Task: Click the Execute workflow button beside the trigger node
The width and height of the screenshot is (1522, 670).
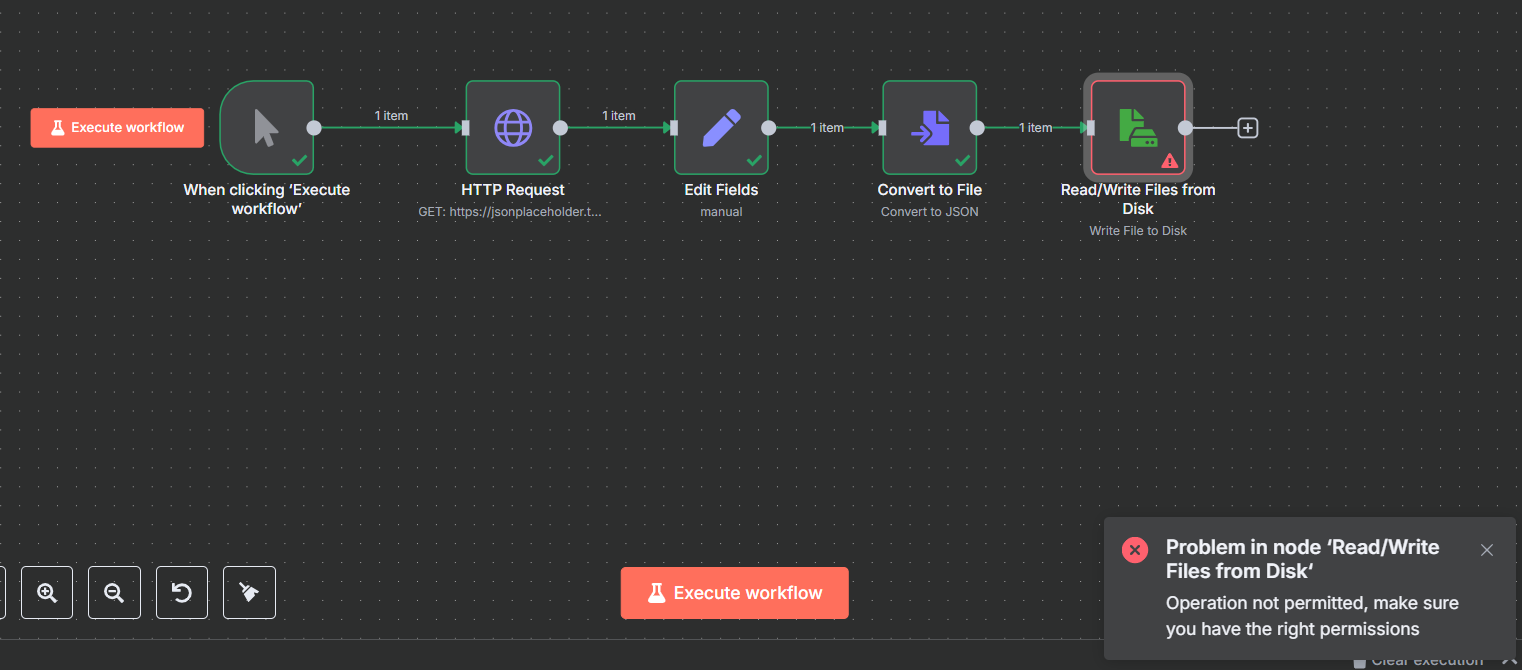Action: [117, 128]
